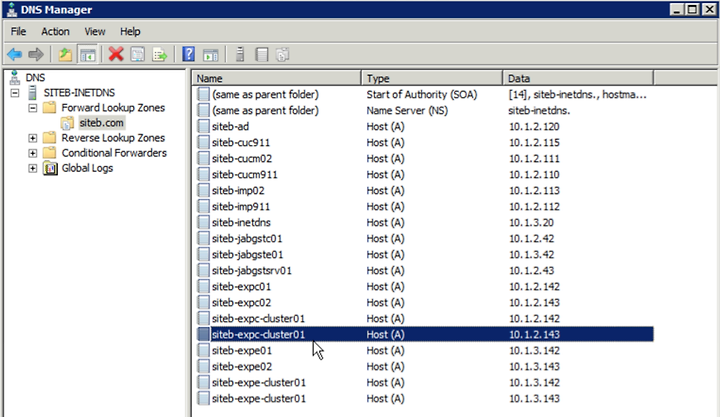720x417 pixels.
Task: Click the DNS Manager title bar icon
Action: click(11, 10)
